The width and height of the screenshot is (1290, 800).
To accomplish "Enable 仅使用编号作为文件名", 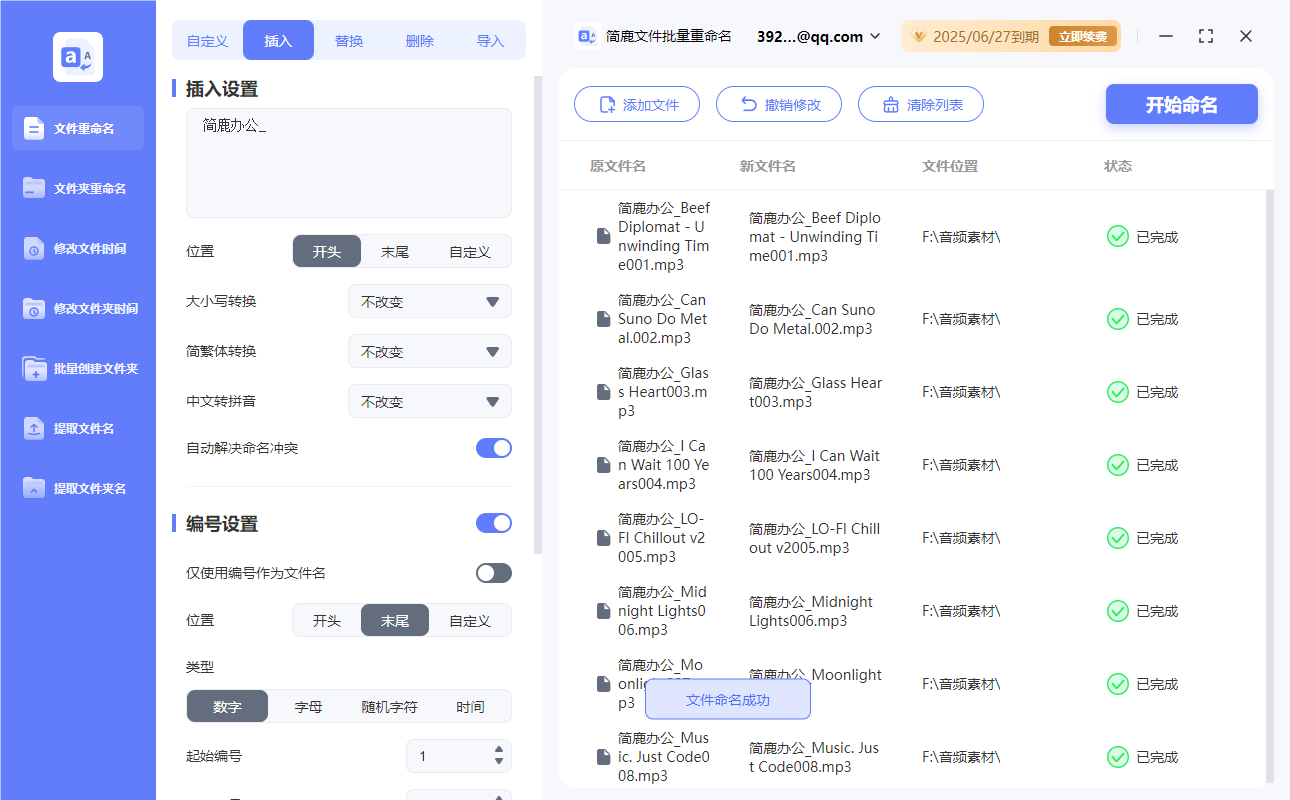I will pos(493,572).
